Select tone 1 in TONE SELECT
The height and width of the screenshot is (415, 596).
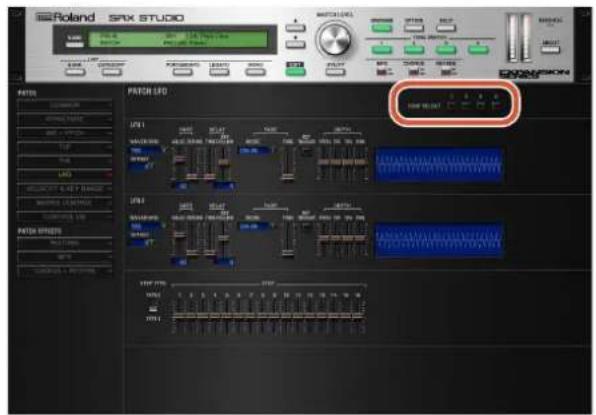(451, 105)
